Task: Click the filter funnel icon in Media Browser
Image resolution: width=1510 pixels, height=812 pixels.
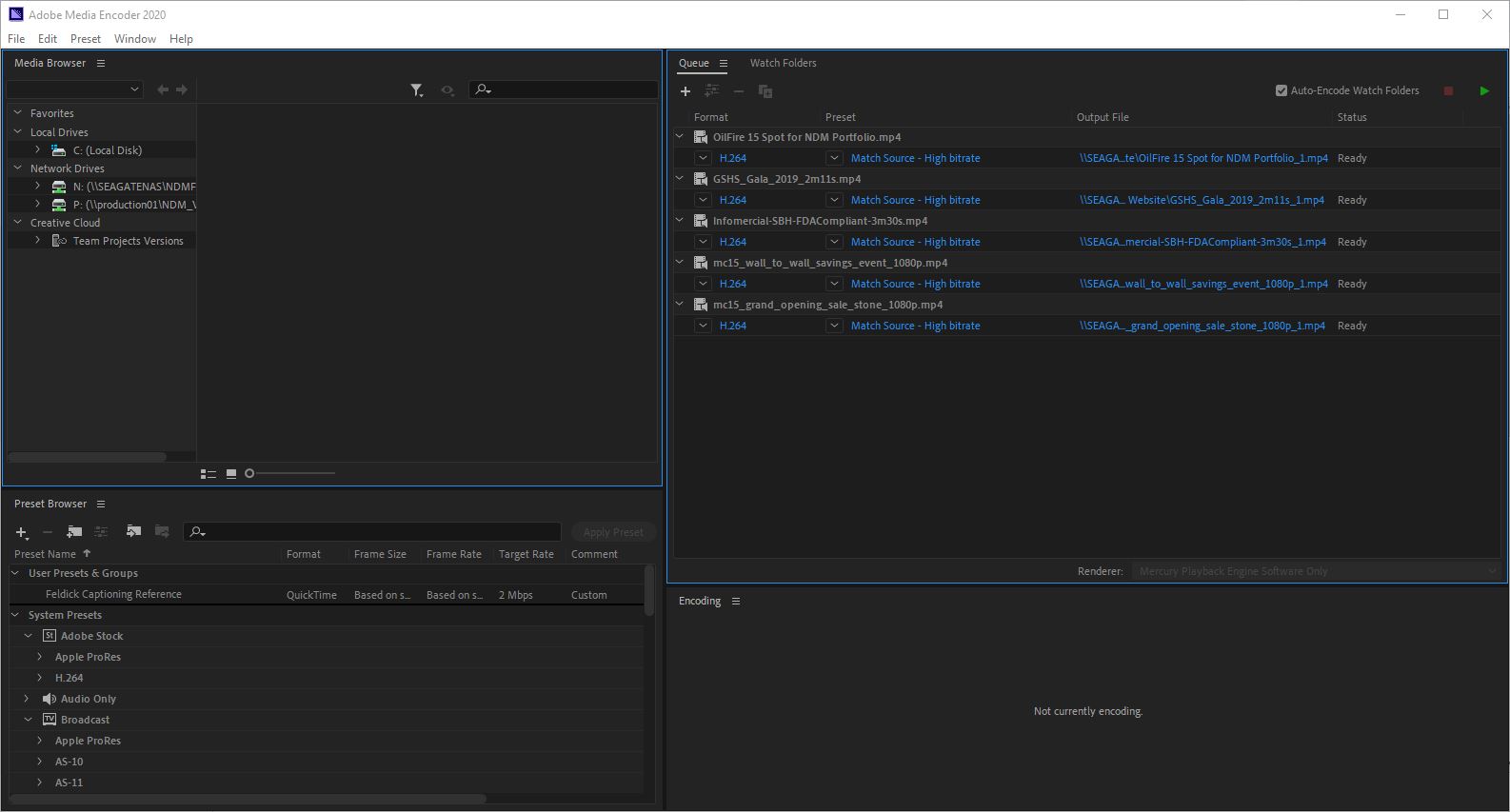Action: click(417, 90)
